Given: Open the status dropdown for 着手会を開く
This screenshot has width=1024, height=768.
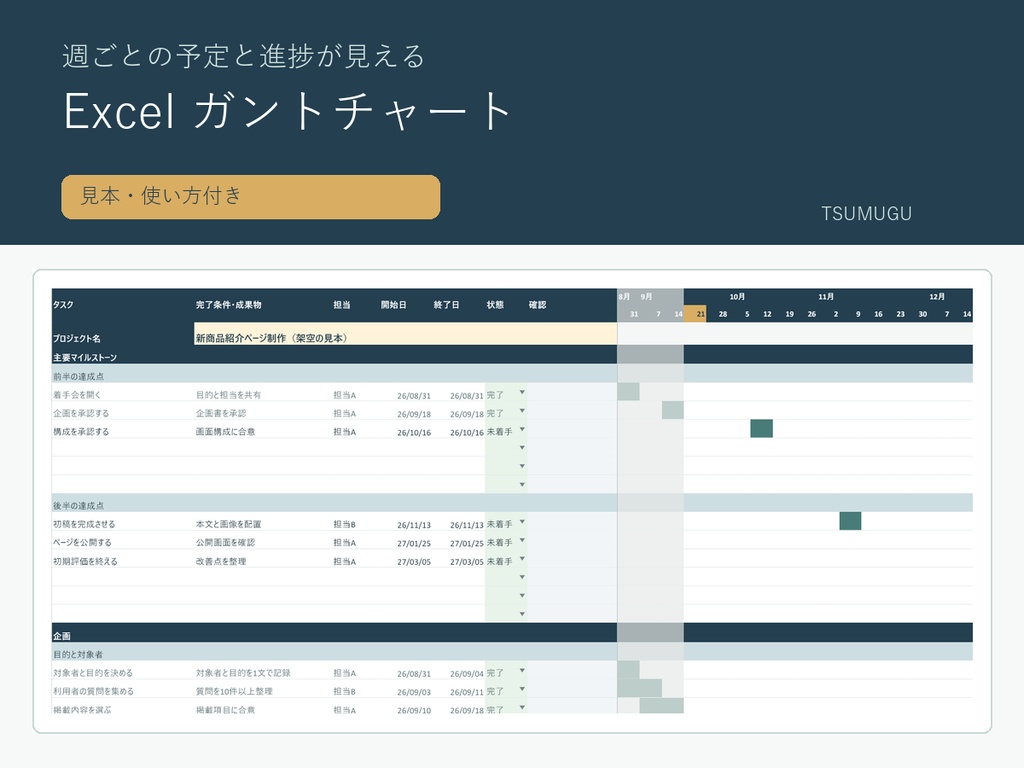Looking at the screenshot, I should (522, 392).
